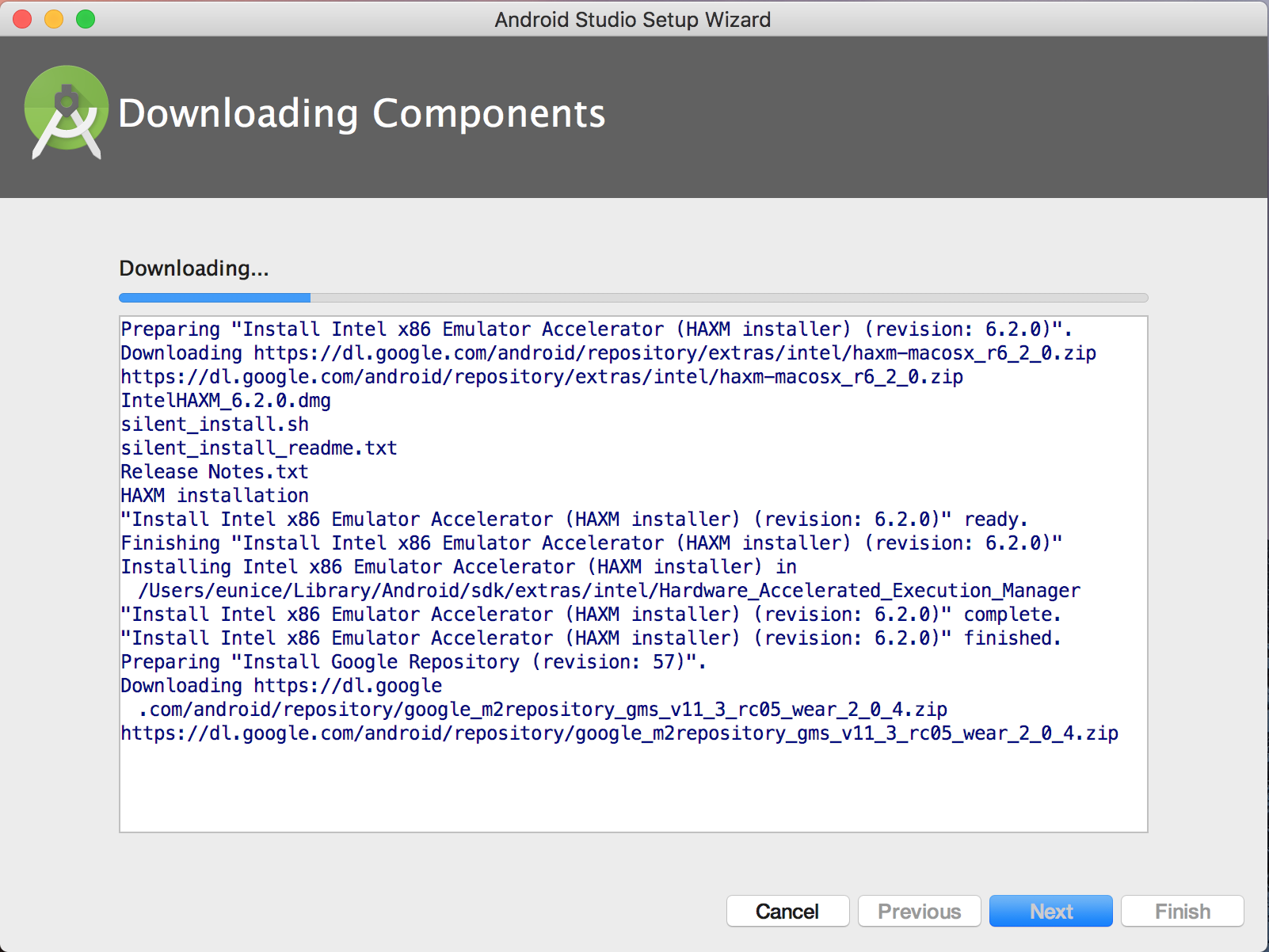Click the log line ending in 'finished.'
This screenshot has height=952, width=1269.
click(x=590, y=638)
